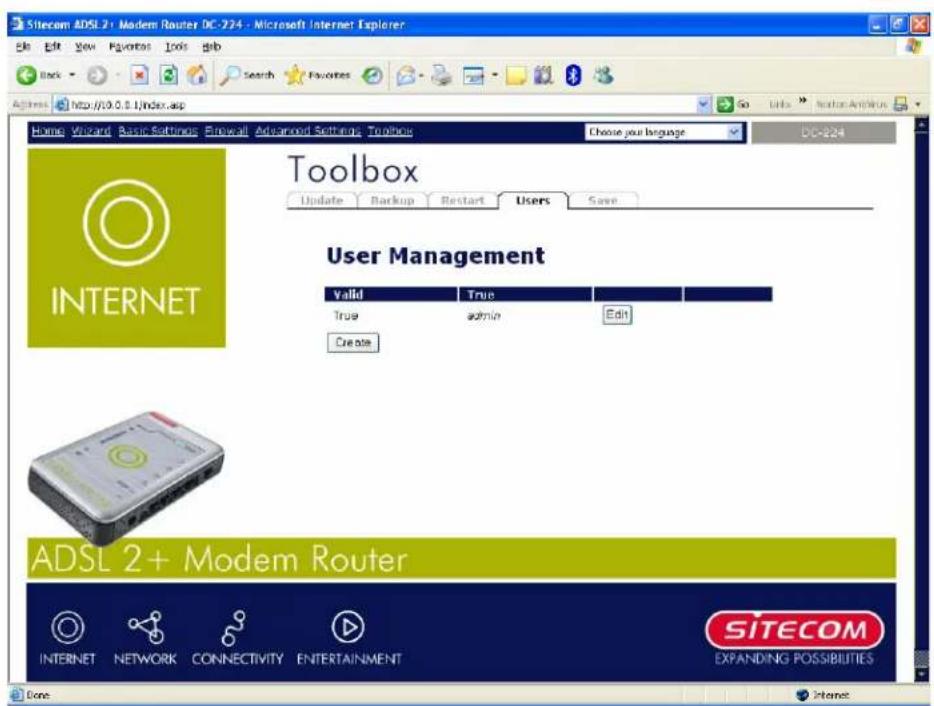Viewport: 934px width, 706px height.
Task: Click the yellow Discuss note icon
Action: coord(516,76)
